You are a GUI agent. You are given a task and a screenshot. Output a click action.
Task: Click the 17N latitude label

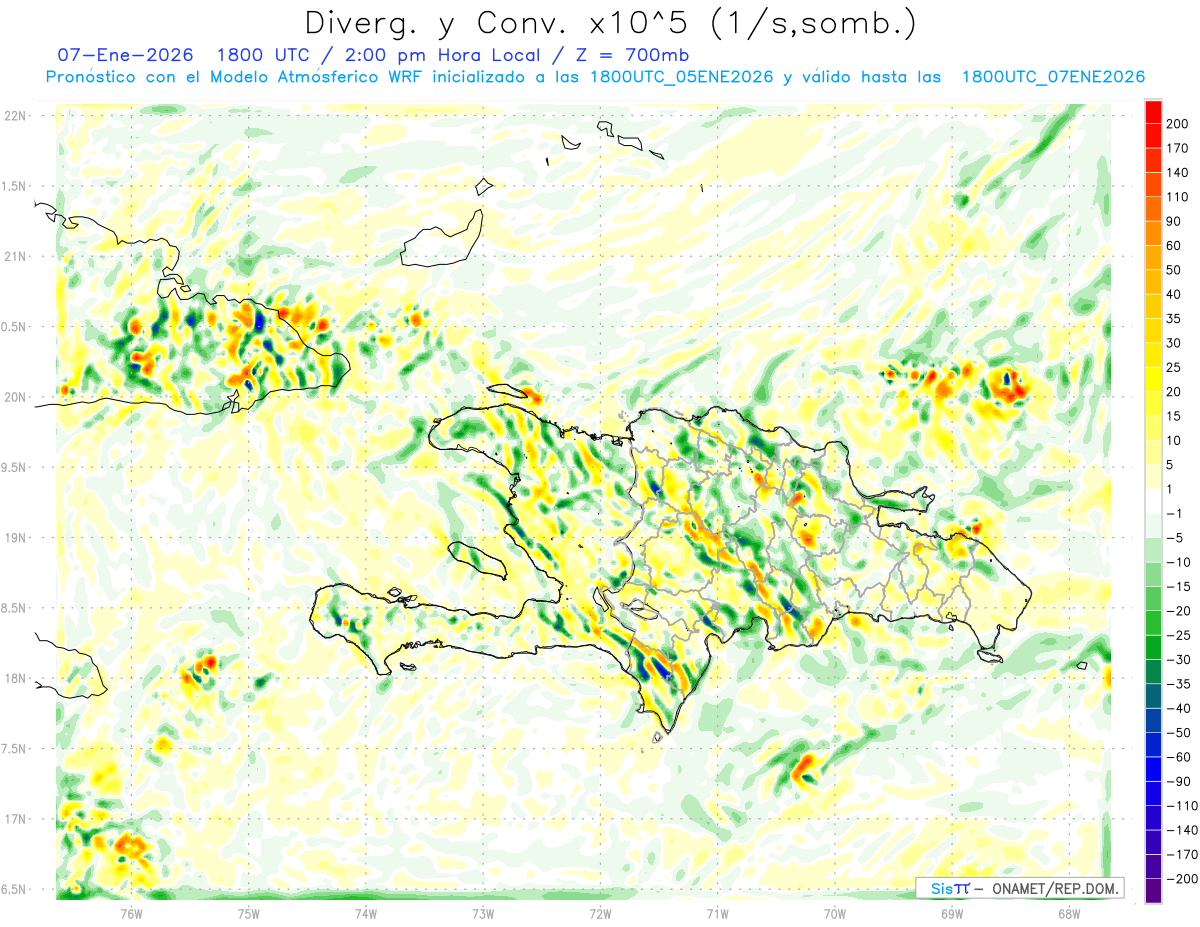pos(15,819)
